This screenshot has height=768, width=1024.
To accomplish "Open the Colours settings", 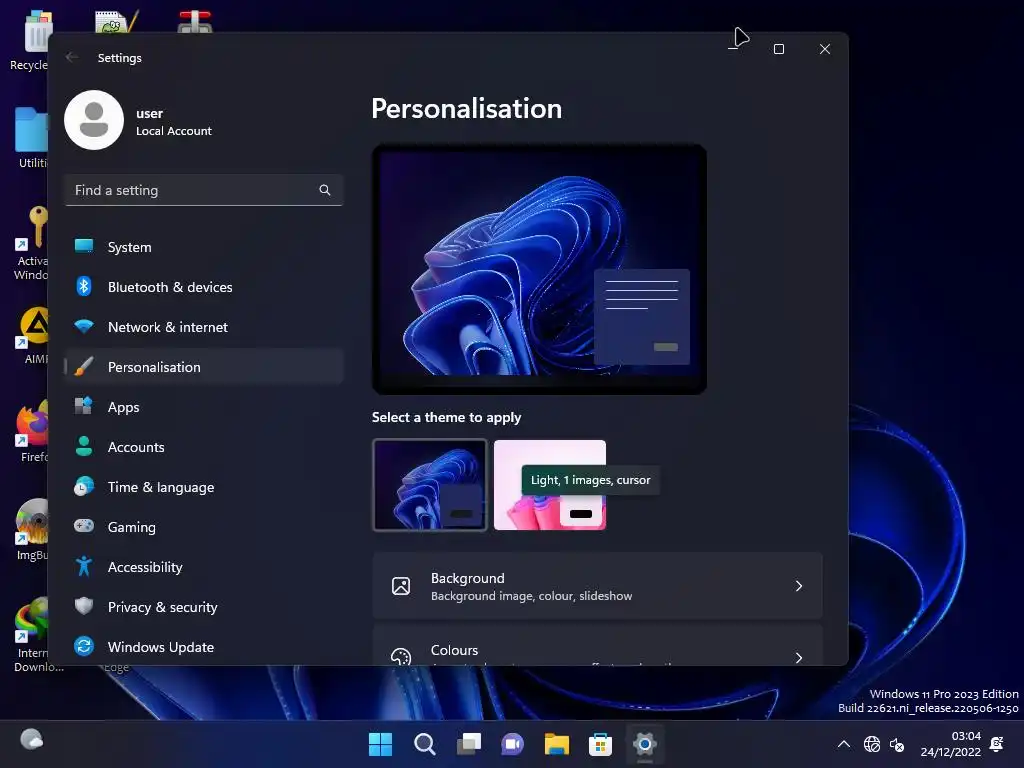I will point(598,645).
